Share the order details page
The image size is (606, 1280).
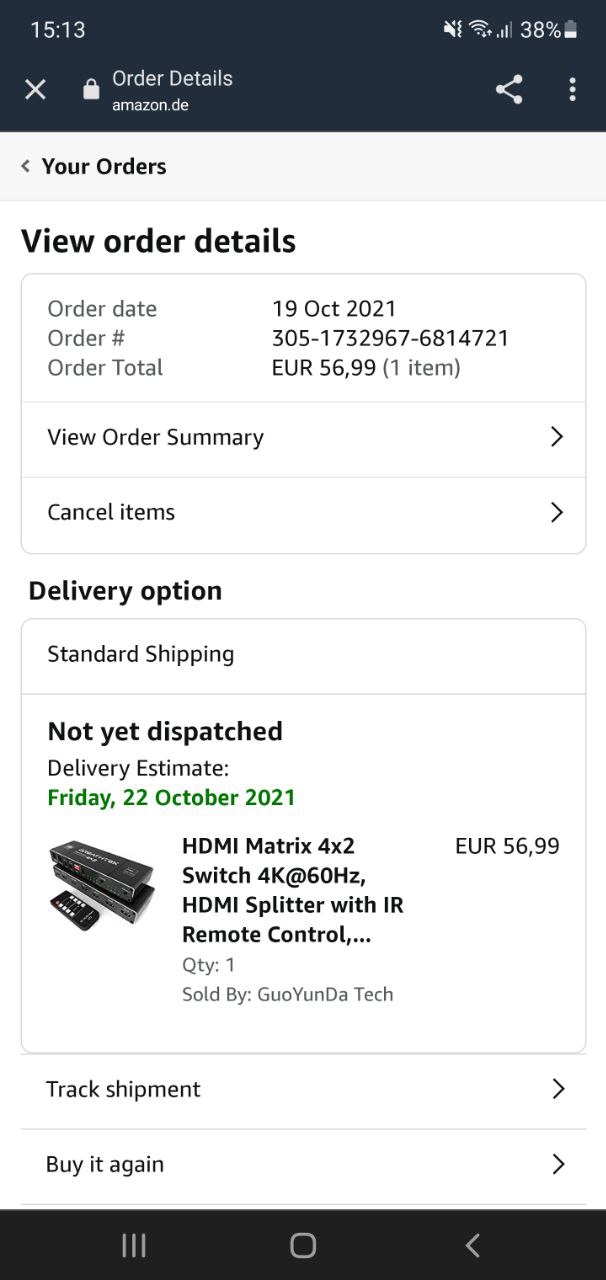pos(509,90)
